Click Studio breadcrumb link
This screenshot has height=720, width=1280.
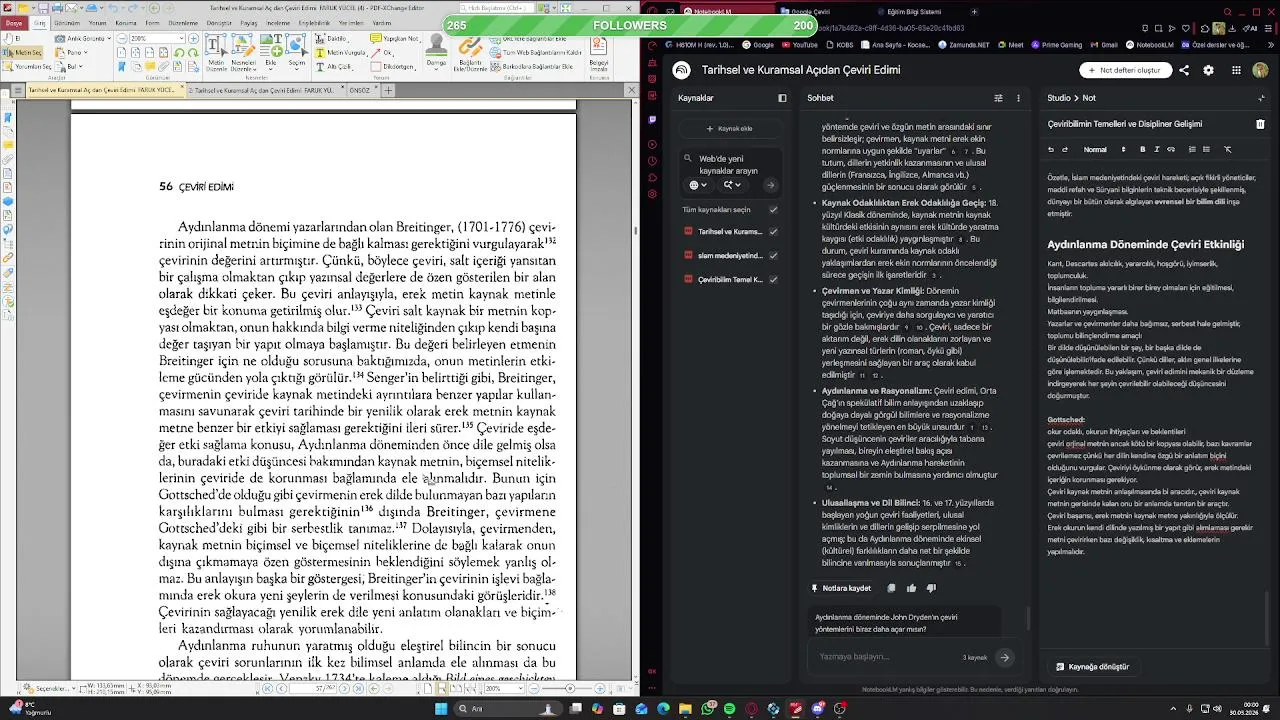click(x=1058, y=98)
